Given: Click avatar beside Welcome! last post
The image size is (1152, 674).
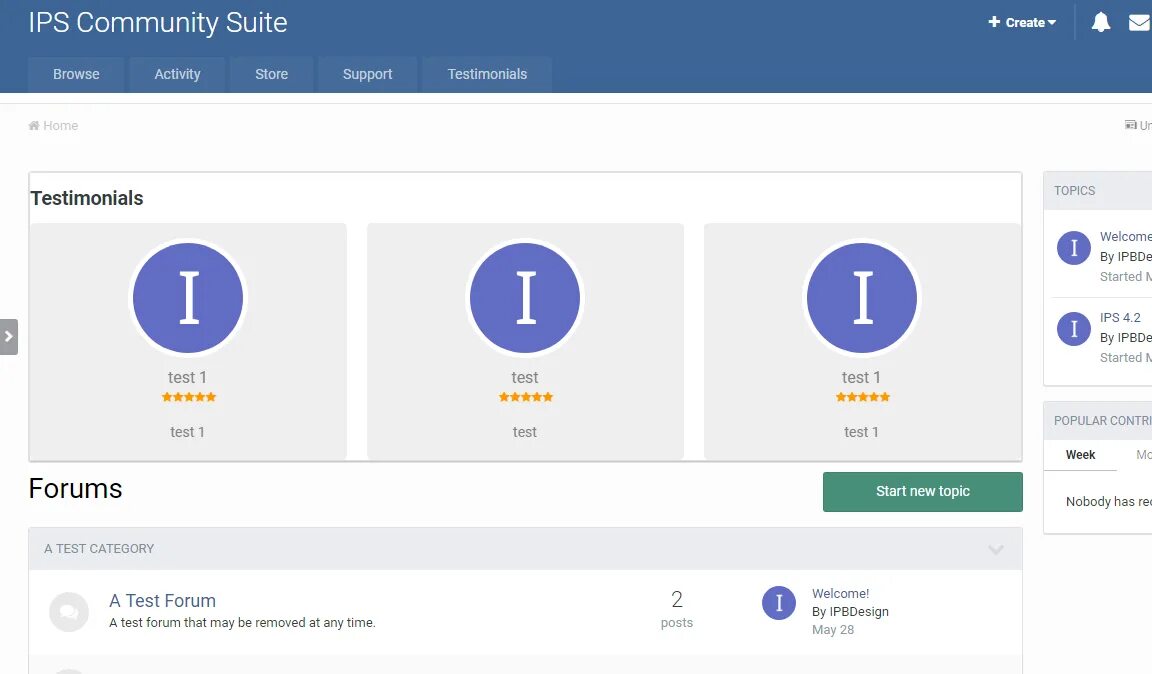Looking at the screenshot, I should click(x=779, y=603).
